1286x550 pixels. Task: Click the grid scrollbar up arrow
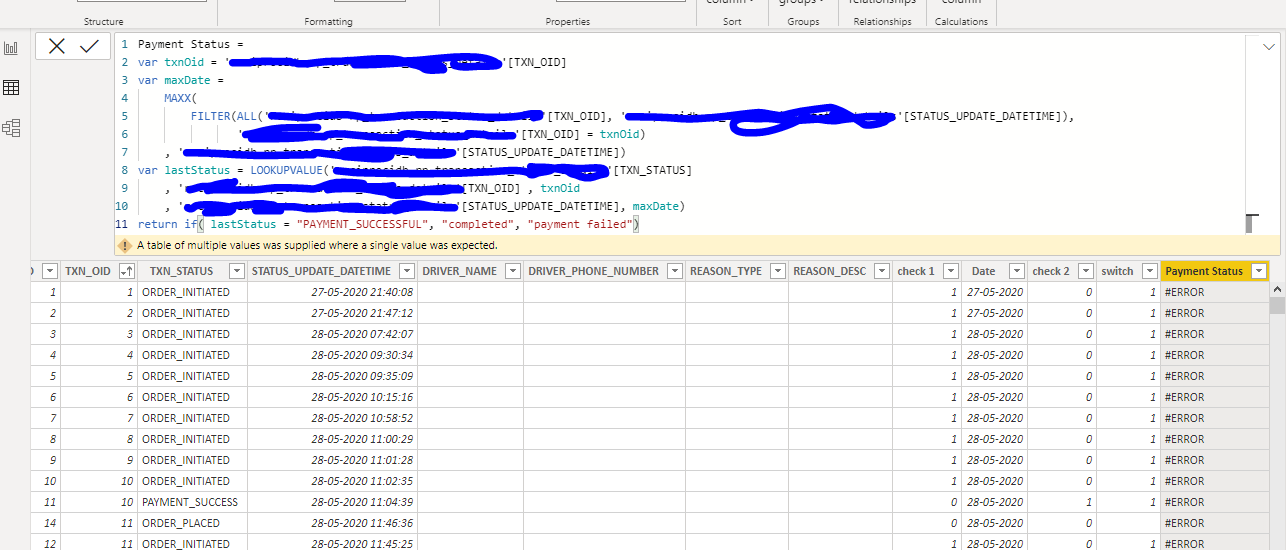[x=1277, y=288]
